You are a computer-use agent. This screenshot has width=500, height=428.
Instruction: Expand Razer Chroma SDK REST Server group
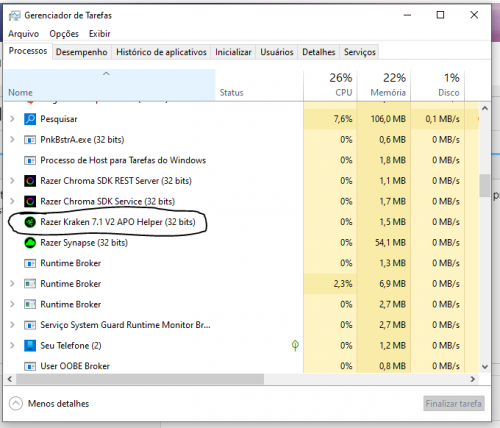[12, 181]
